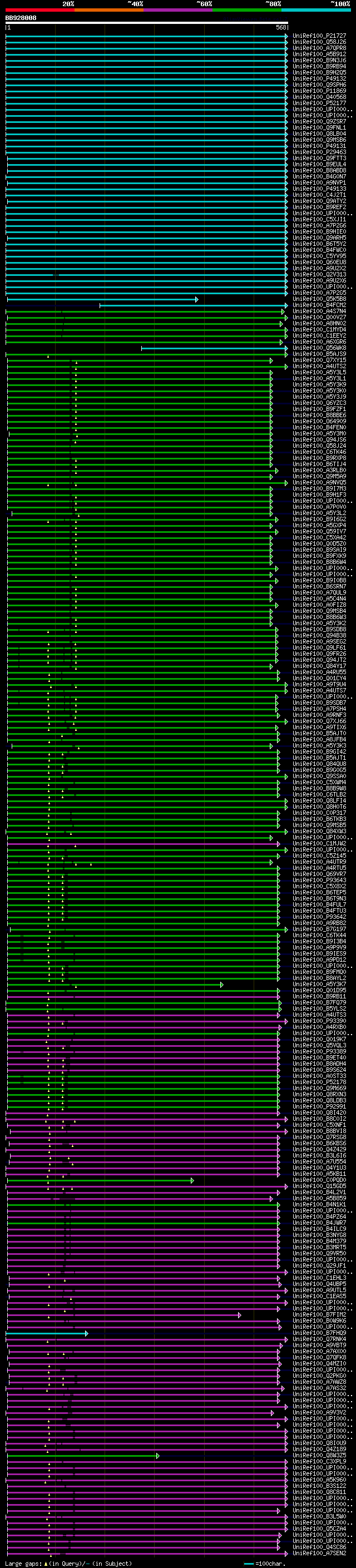Select hit label UniRef100_Q2V313

tap(319, 275)
